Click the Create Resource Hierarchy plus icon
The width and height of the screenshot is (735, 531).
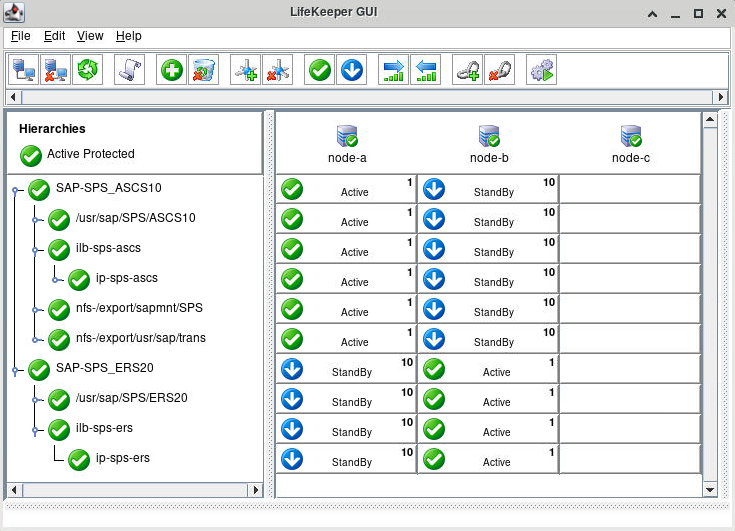click(172, 70)
